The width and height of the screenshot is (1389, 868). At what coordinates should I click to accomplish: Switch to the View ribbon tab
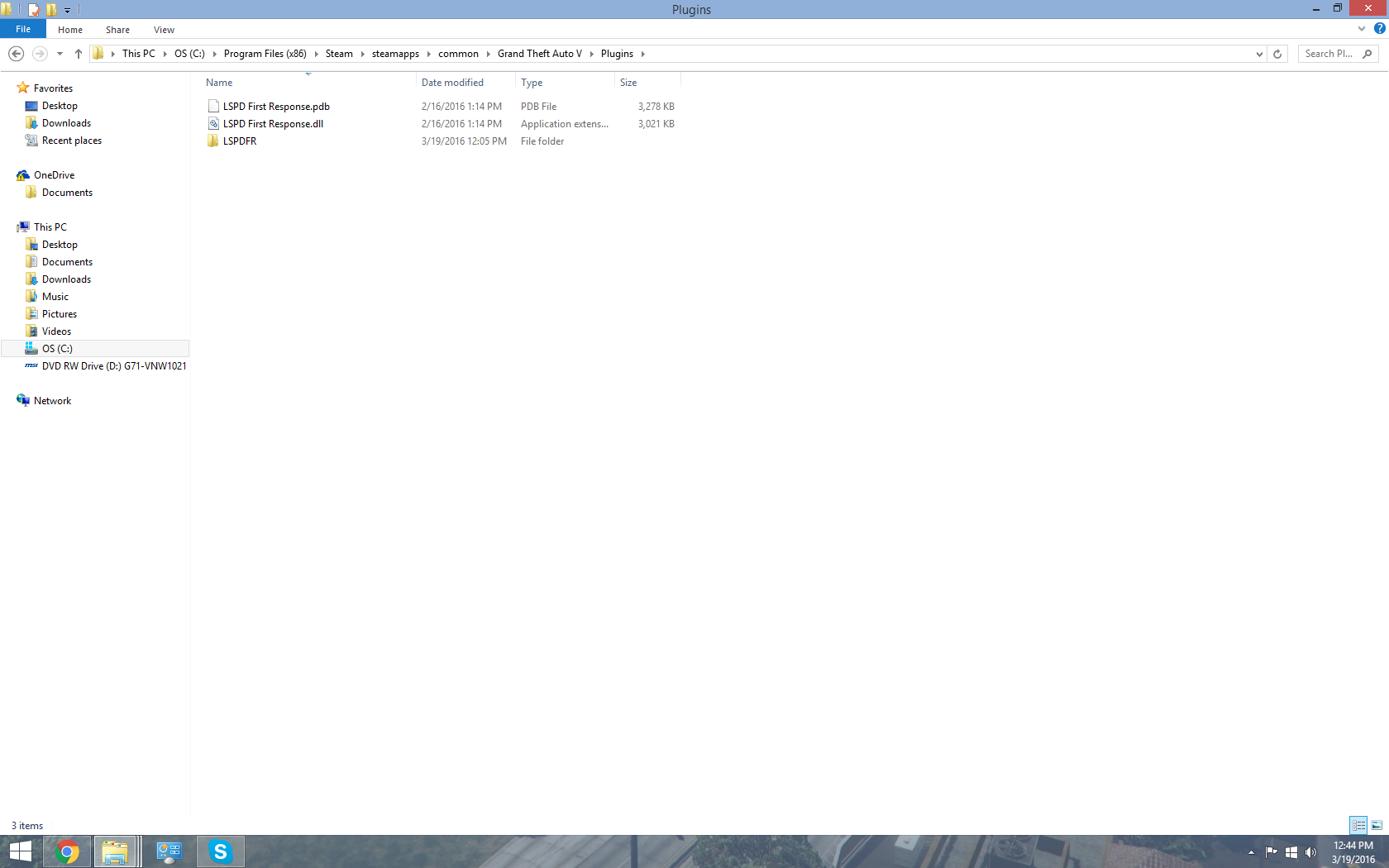[x=164, y=30]
